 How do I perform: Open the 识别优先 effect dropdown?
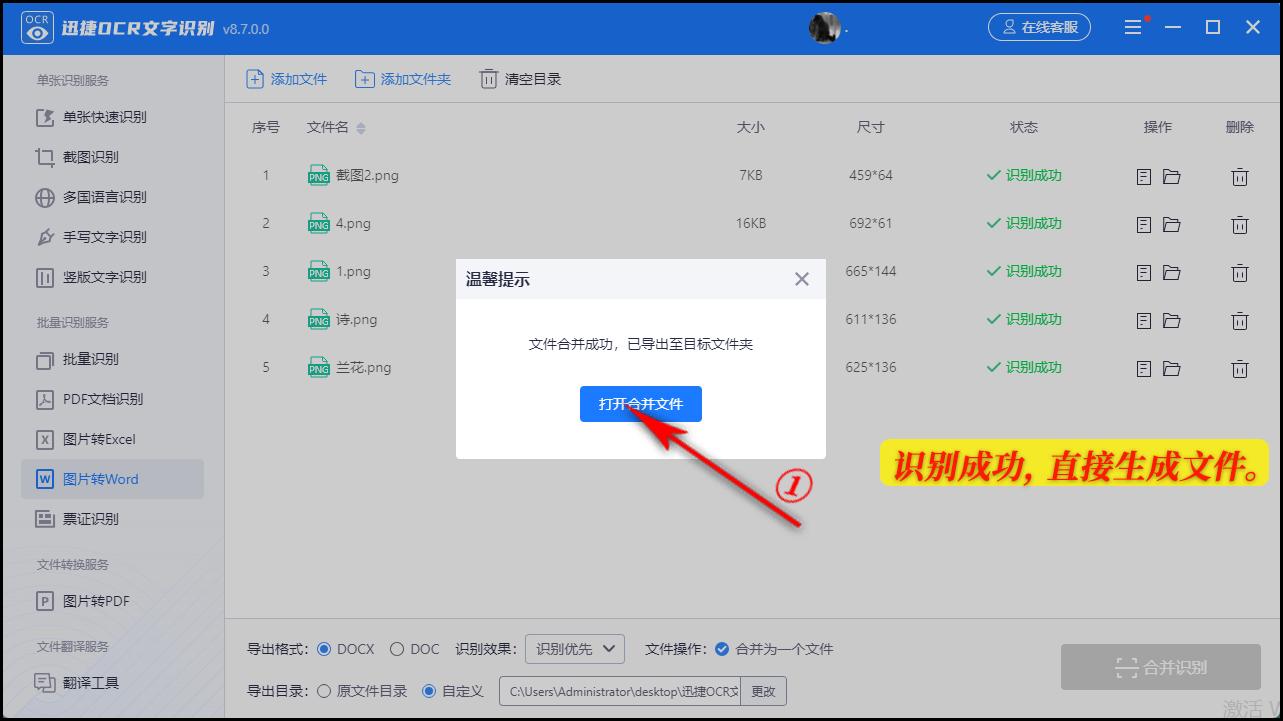coord(574,648)
